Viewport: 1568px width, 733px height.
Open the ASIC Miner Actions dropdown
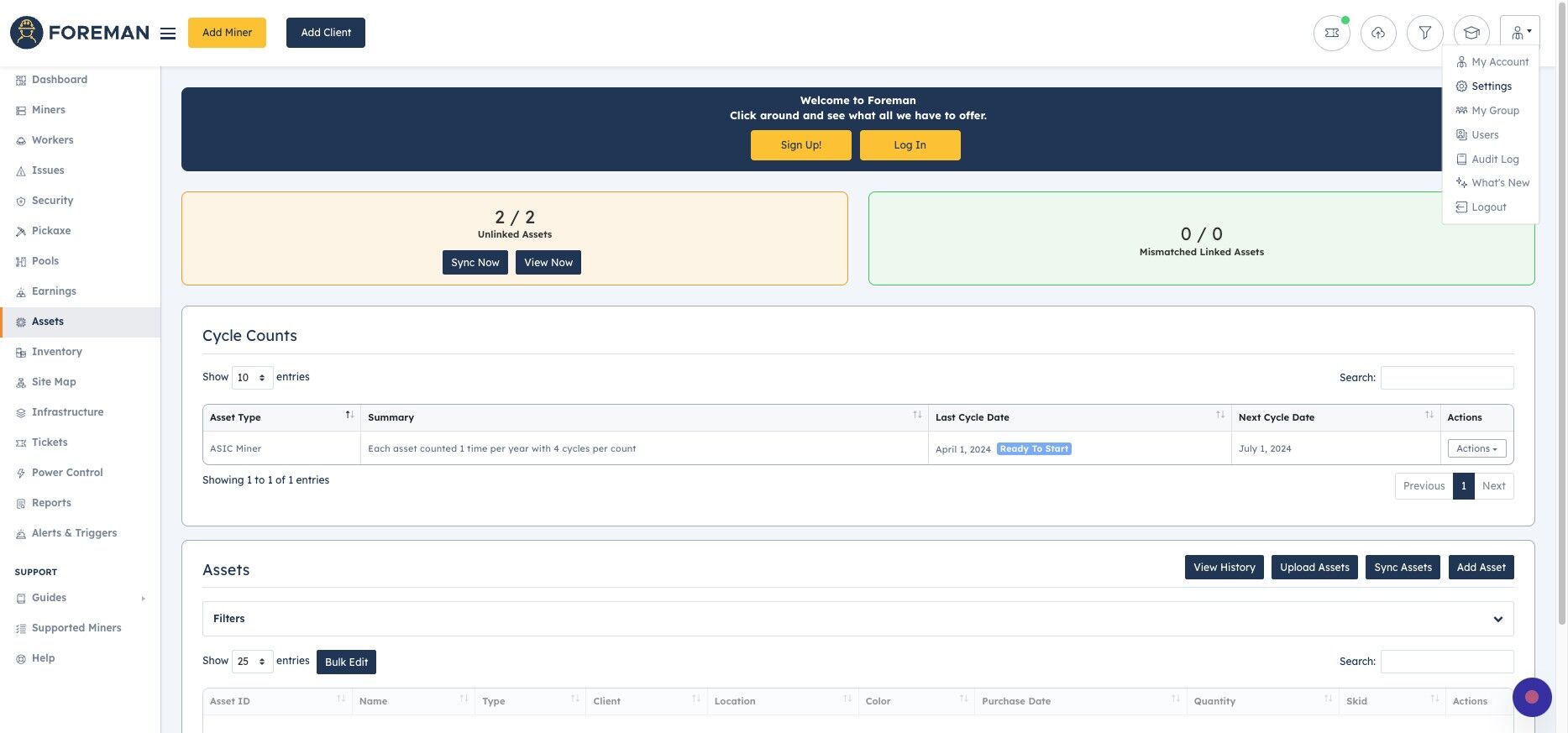pyautogui.click(x=1476, y=449)
